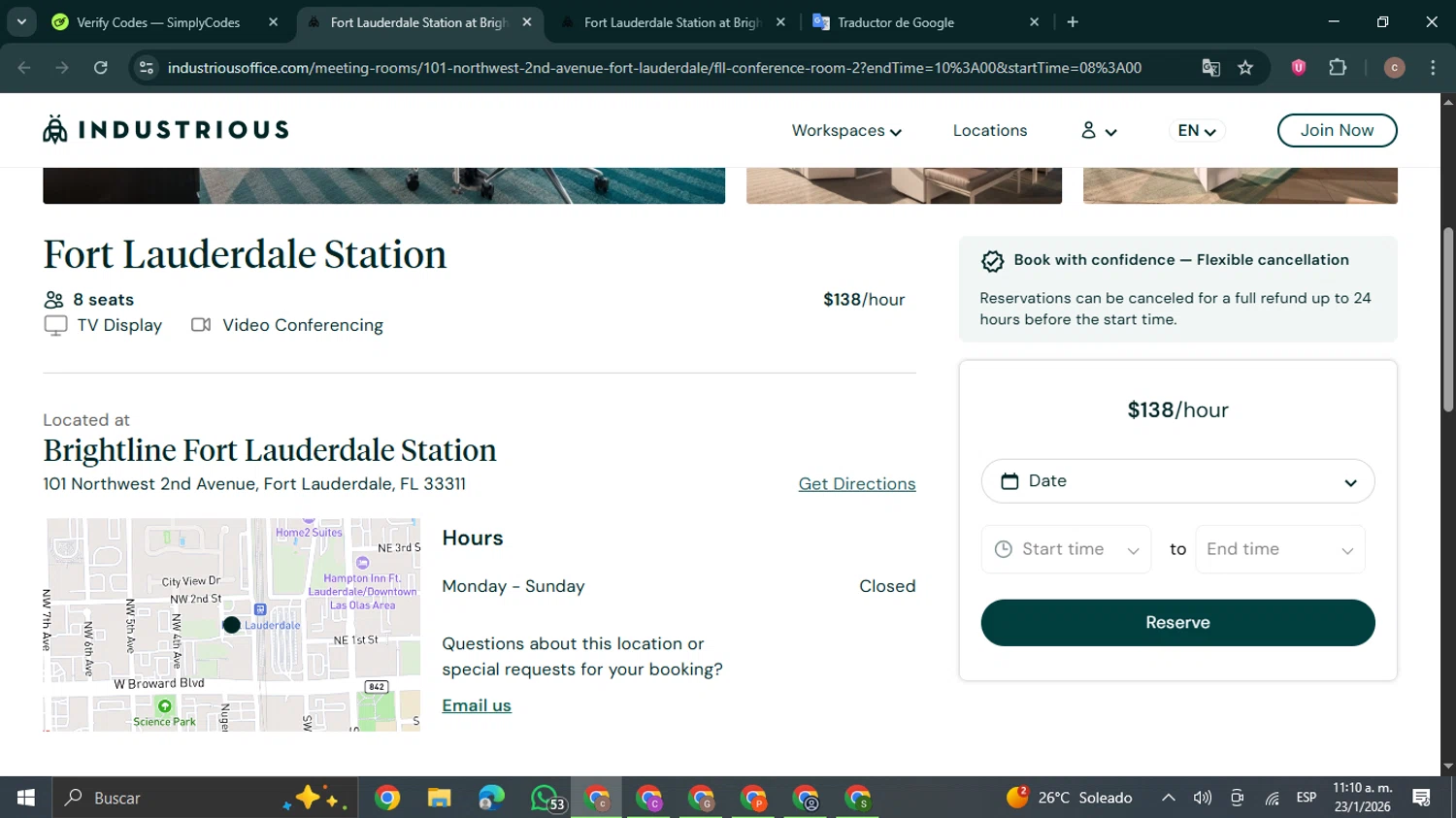The width and height of the screenshot is (1456, 818).
Task: Open a new browser tab
Action: 1073,22
